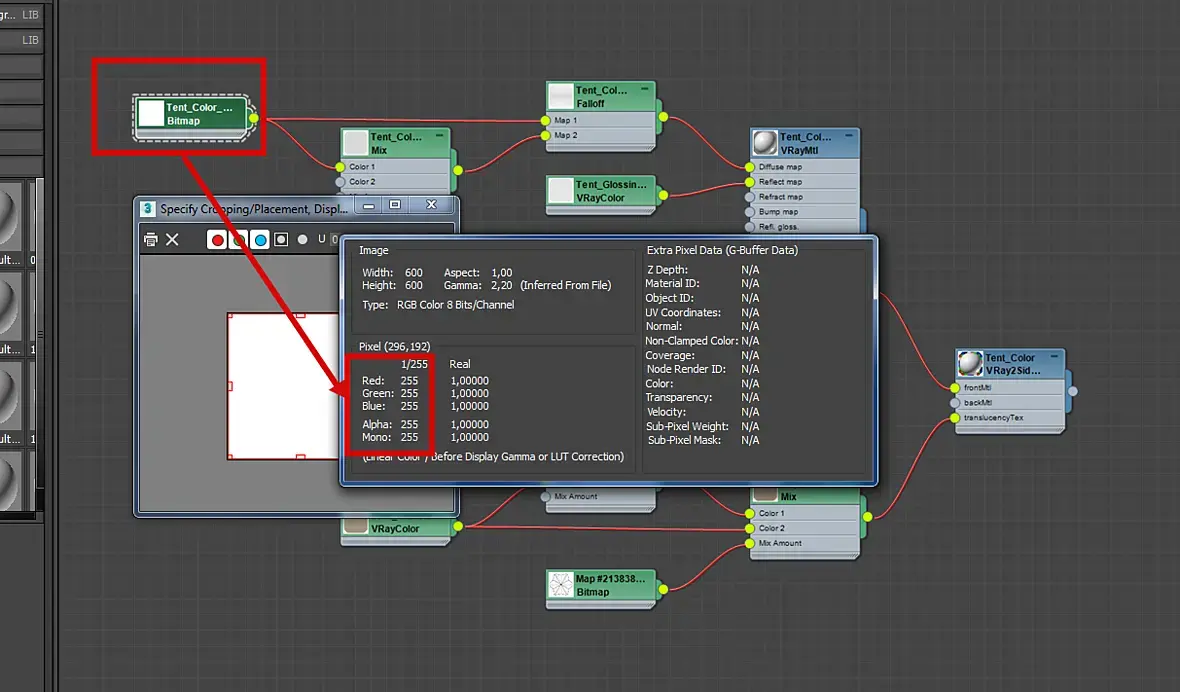Viewport: 1180px width, 692px height.
Task: Click the lower Mix node color thumbnail
Action: (x=765, y=494)
